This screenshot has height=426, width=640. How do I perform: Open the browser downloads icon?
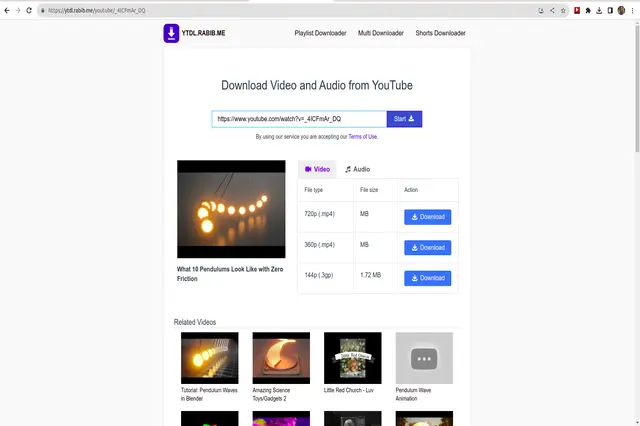(599, 11)
